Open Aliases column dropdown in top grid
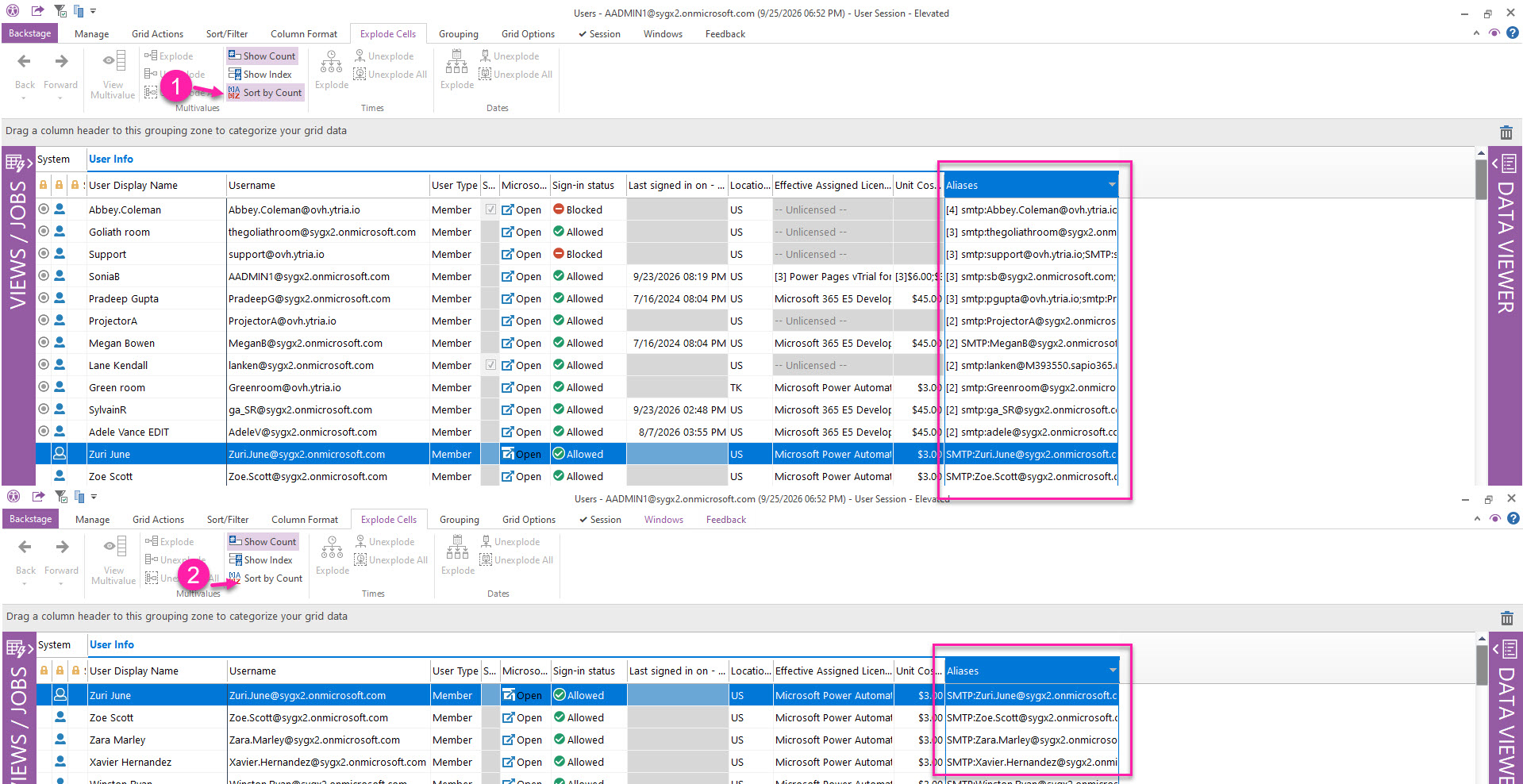The height and width of the screenshot is (784, 1523). [1112, 185]
